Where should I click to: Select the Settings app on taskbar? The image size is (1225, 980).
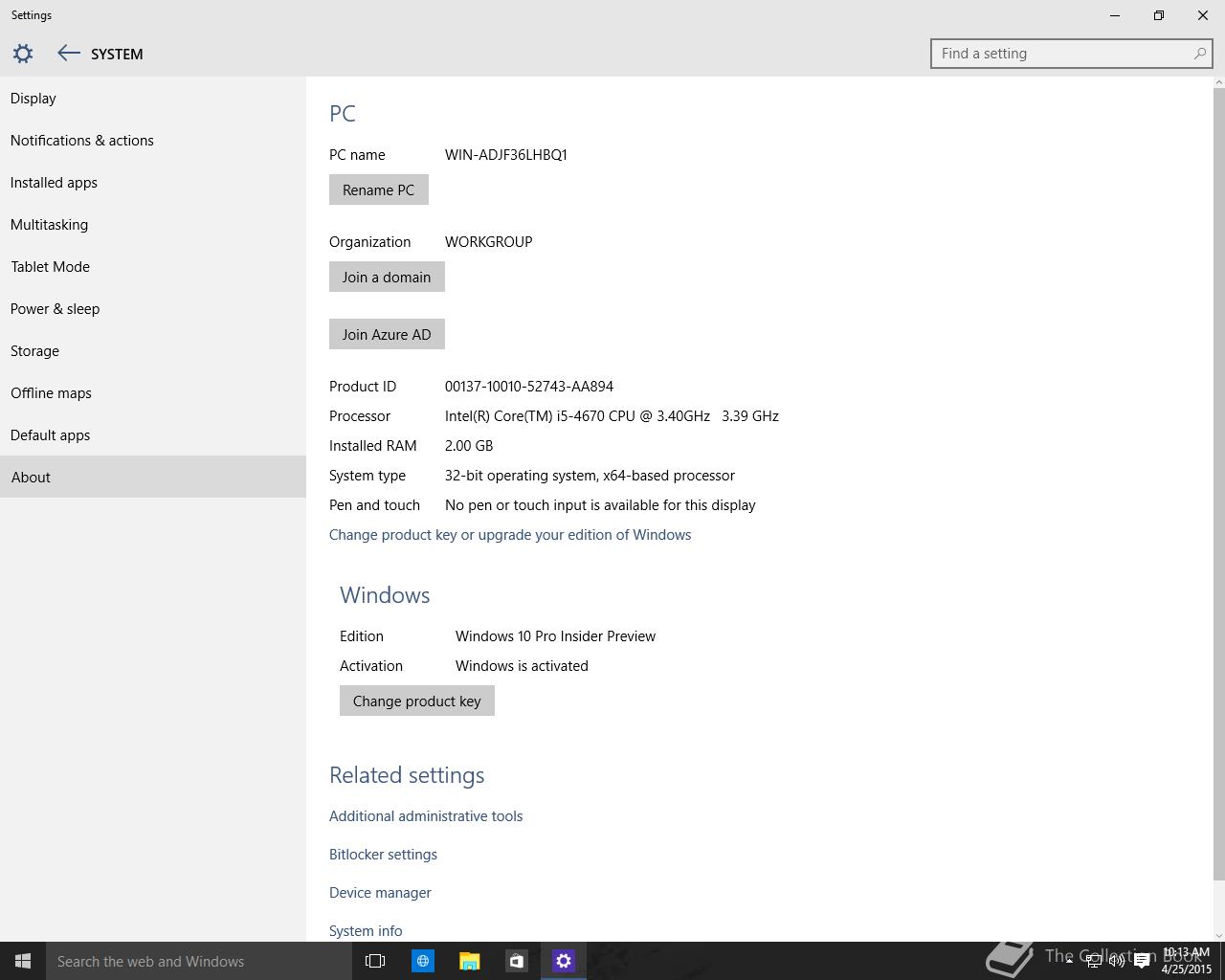(563, 961)
